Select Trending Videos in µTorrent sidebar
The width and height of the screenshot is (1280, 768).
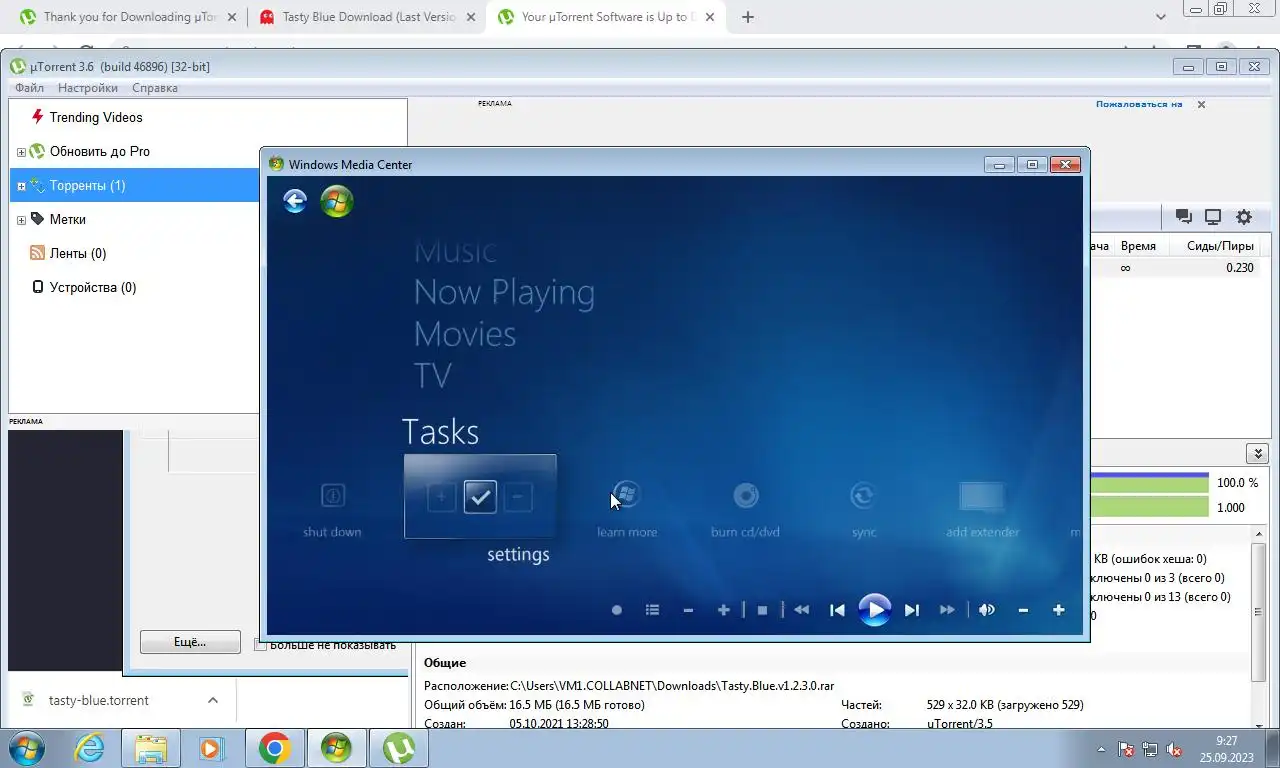(96, 117)
